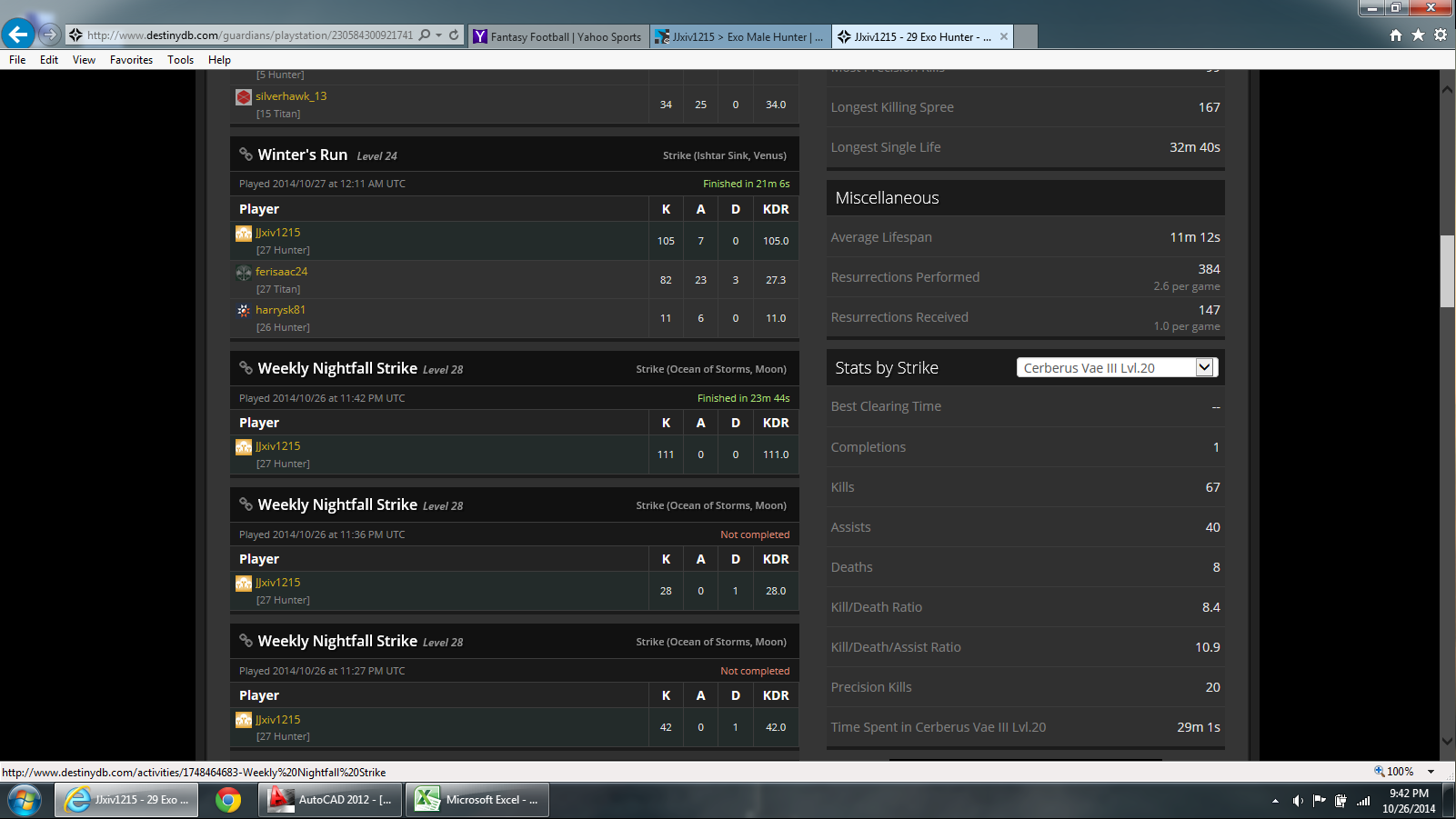
Task: Click the search magnifier in address bar
Action: (425, 35)
